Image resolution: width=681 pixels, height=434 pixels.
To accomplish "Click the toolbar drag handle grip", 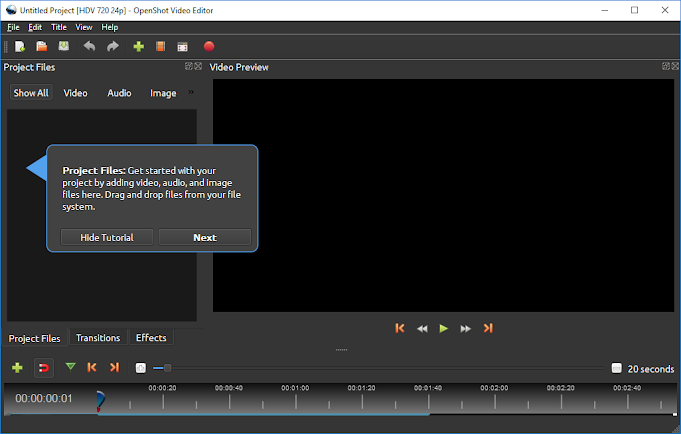I will coord(6,46).
